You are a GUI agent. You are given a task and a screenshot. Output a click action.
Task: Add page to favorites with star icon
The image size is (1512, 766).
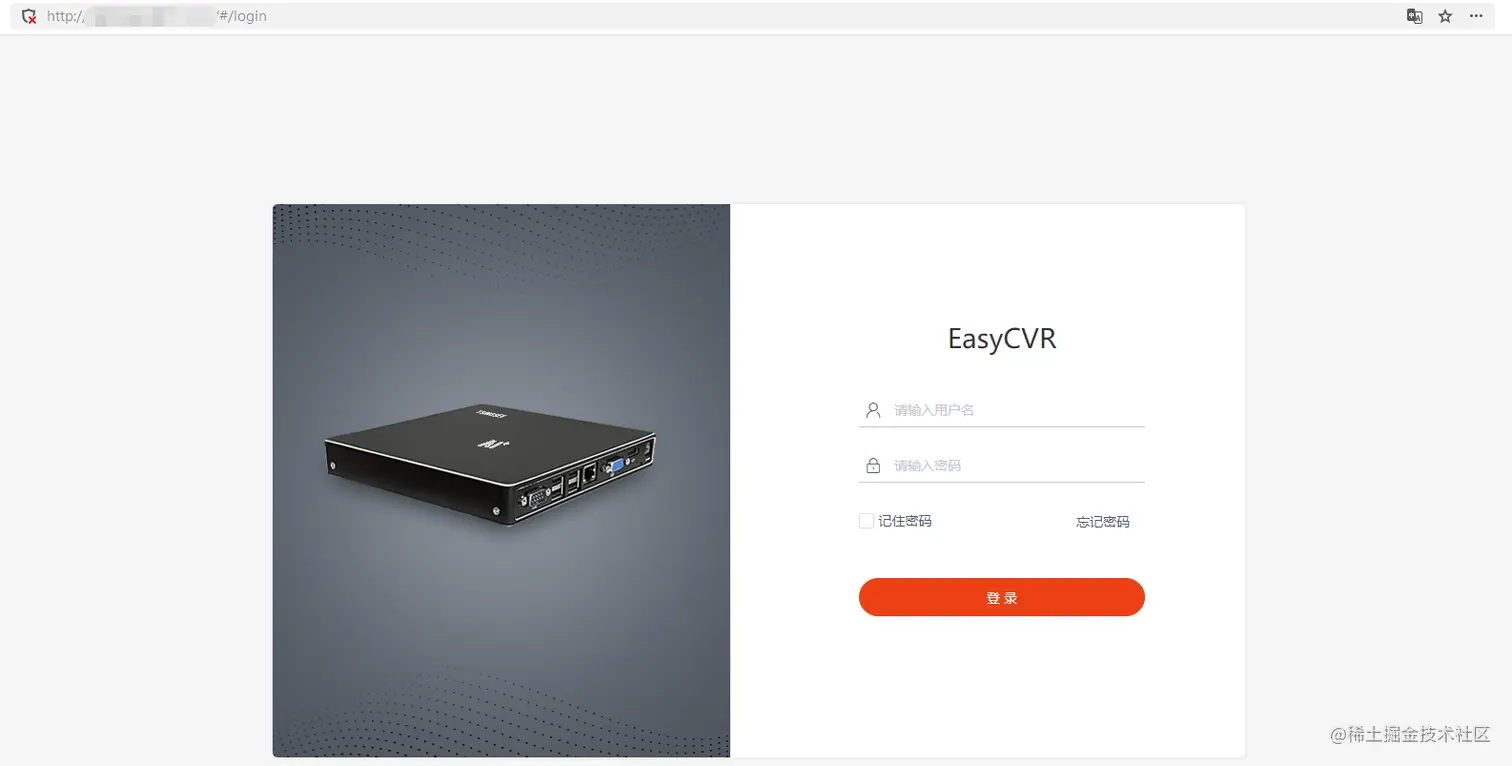click(1445, 16)
